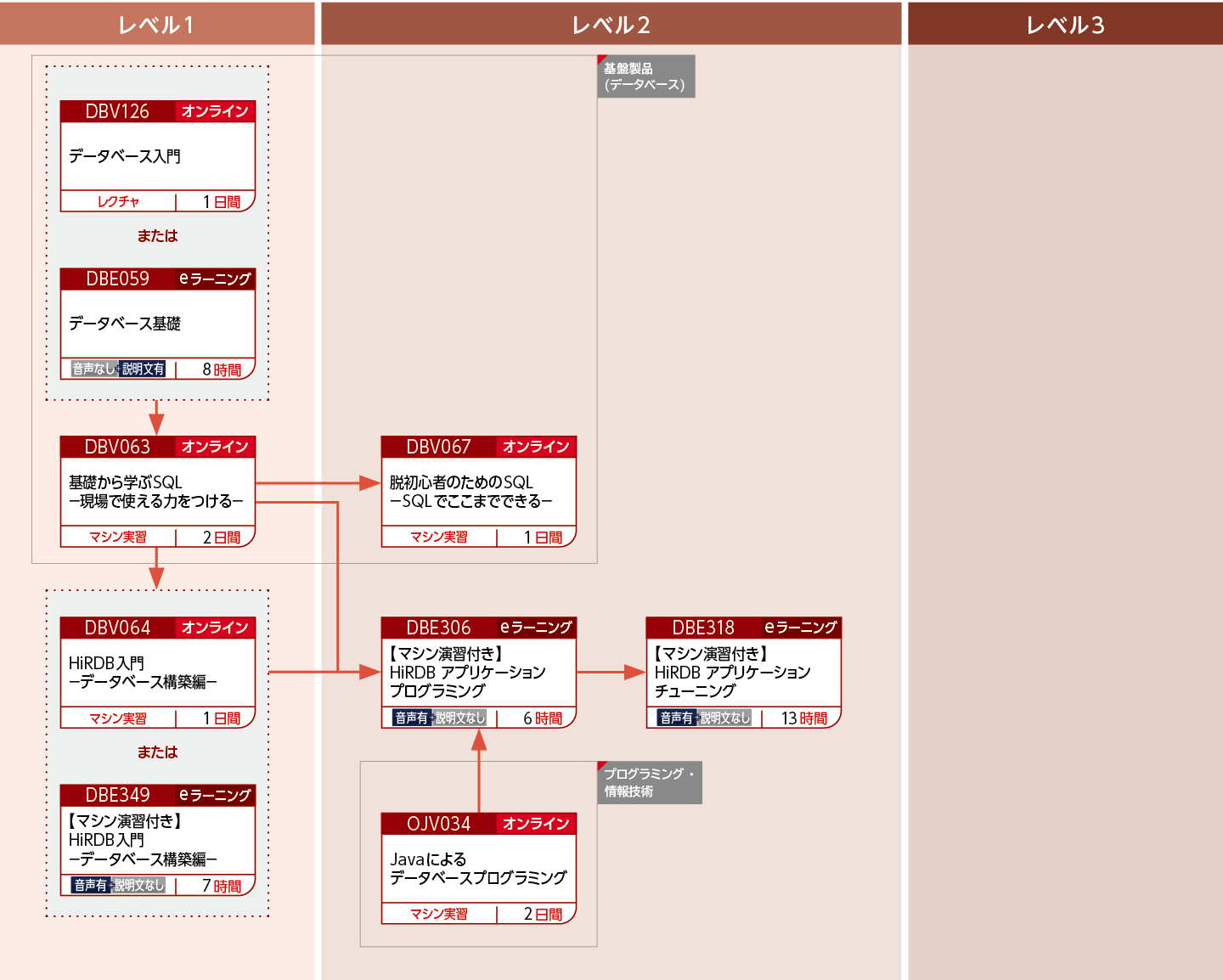Click the 音声有 tag on DBE318

(x=677, y=718)
